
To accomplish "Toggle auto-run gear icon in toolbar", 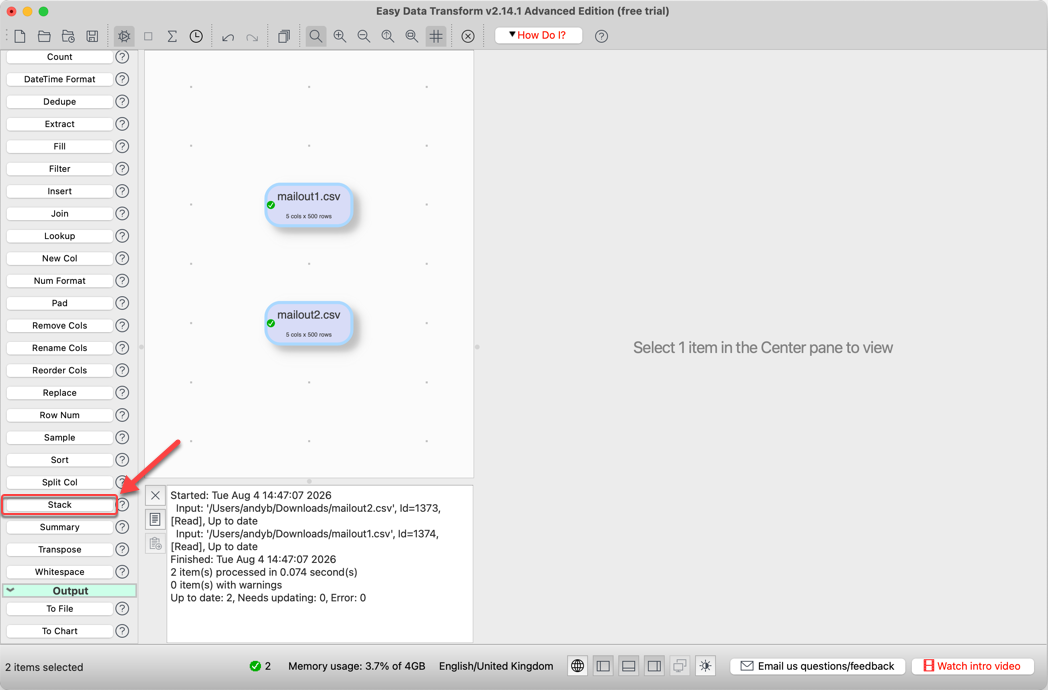I will (124, 36).
